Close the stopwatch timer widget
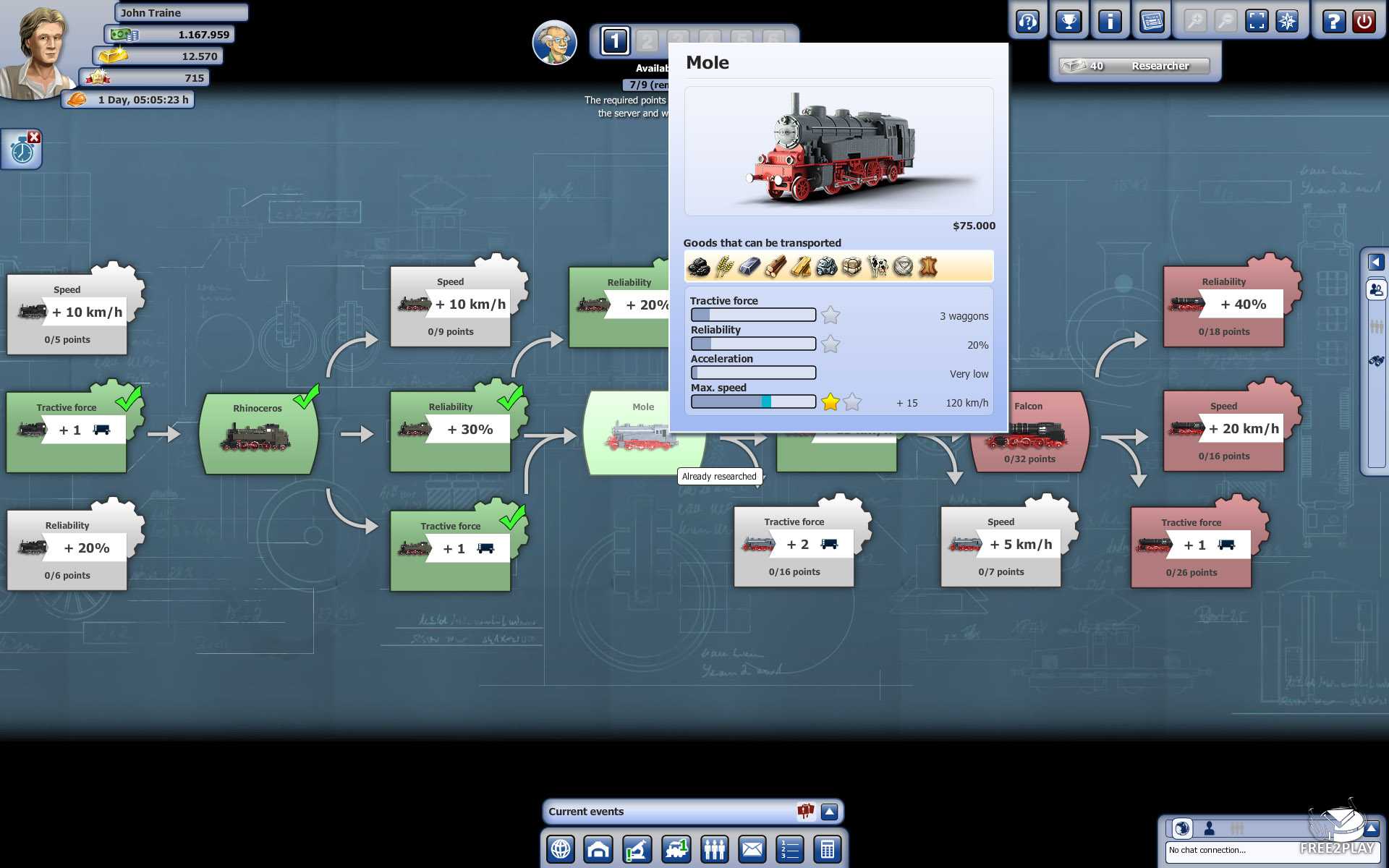Screen dimensions: 1389x868 [x=34, y=137]
